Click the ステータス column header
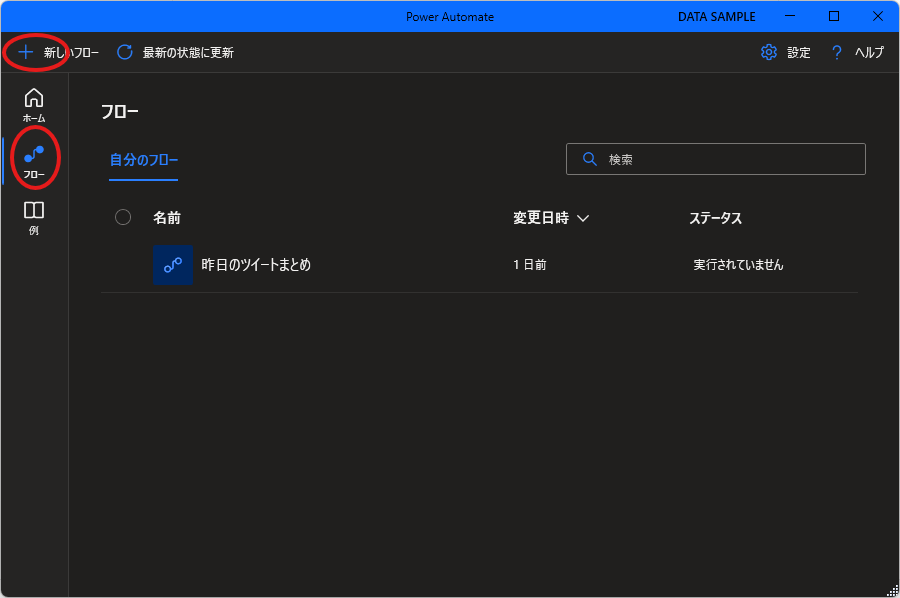The height and width of the screenshot is (598, 900). (x=715, y=218)
